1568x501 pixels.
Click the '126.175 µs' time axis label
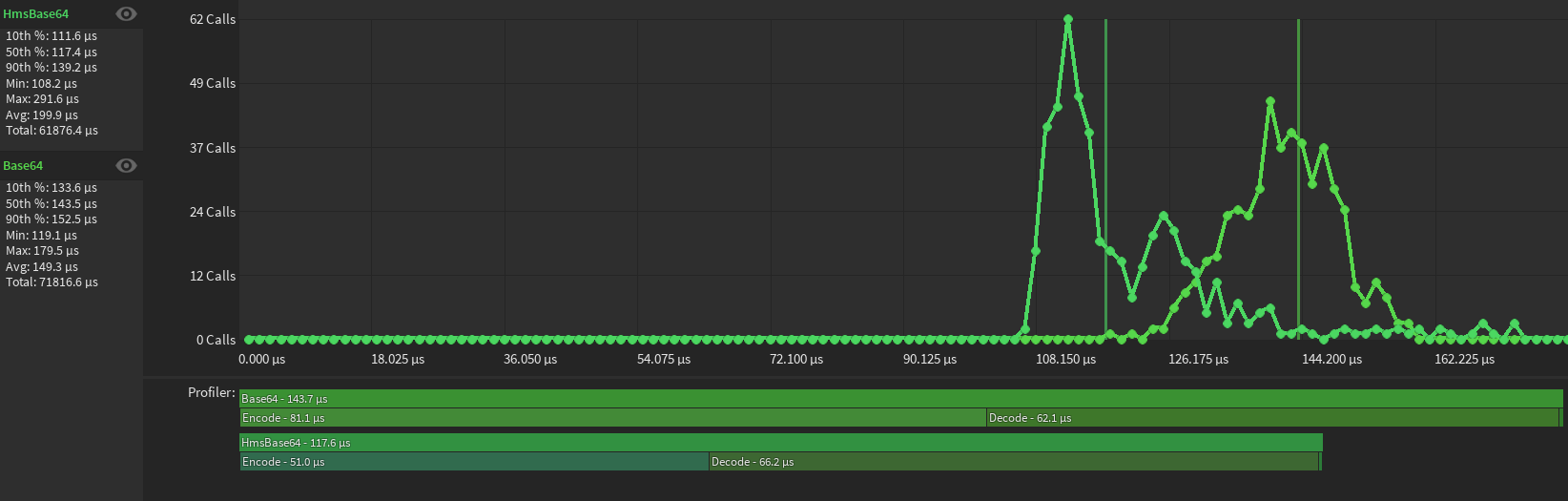pyautogui.click(x=1199, y=360)
